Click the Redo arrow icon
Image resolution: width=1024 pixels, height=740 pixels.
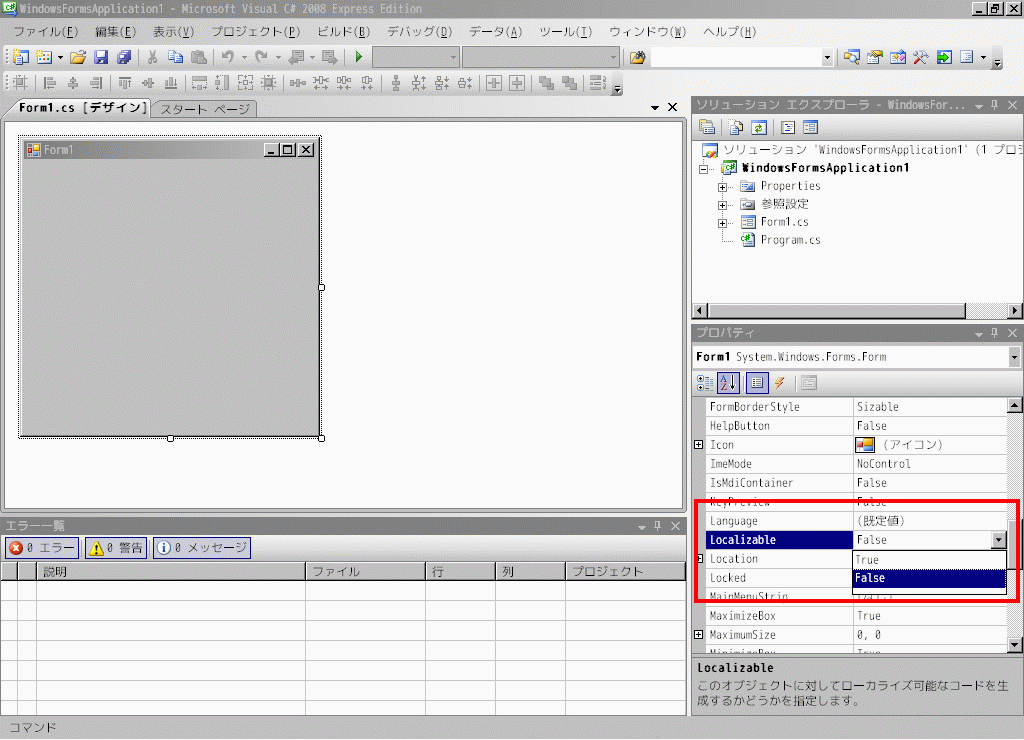(261, 57)
